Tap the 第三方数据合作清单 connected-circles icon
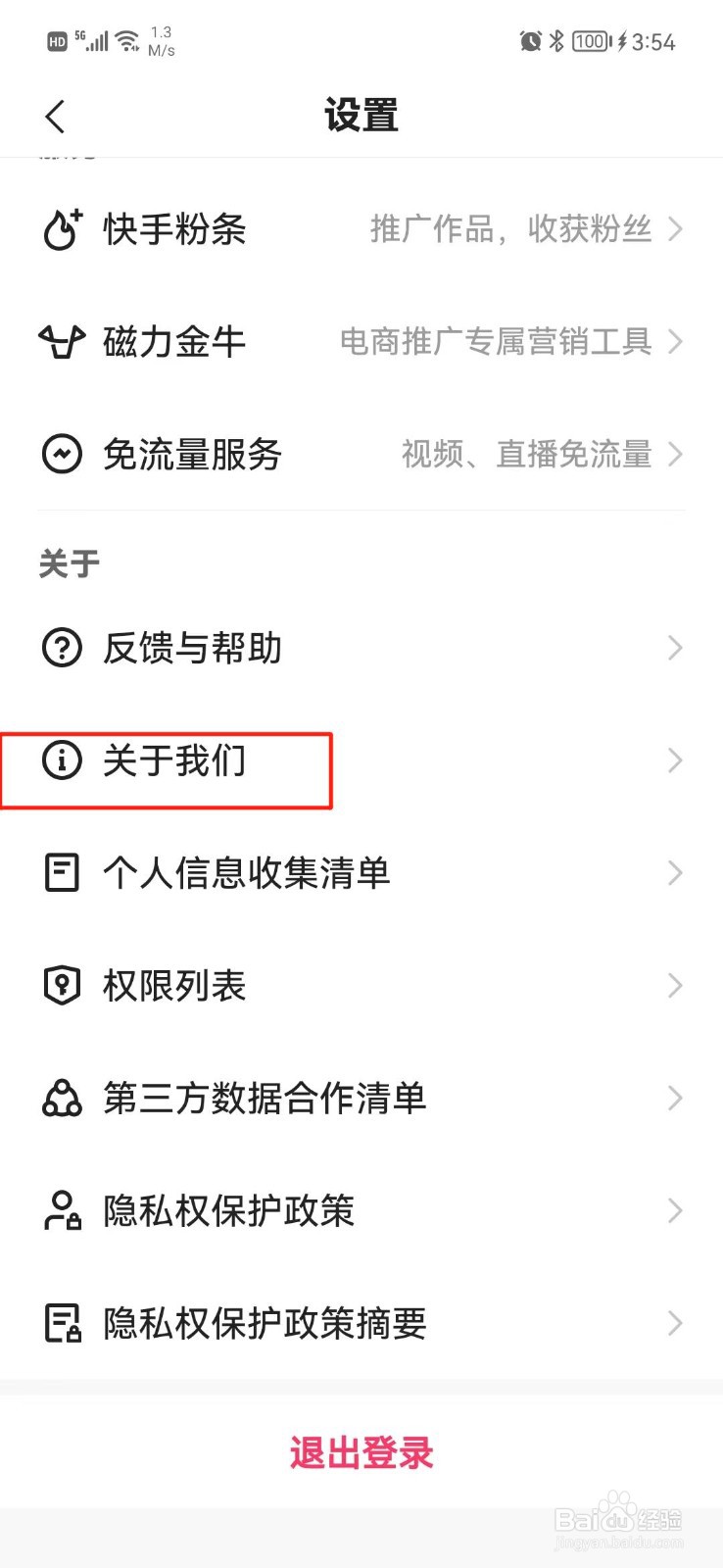 (62, 1098)
